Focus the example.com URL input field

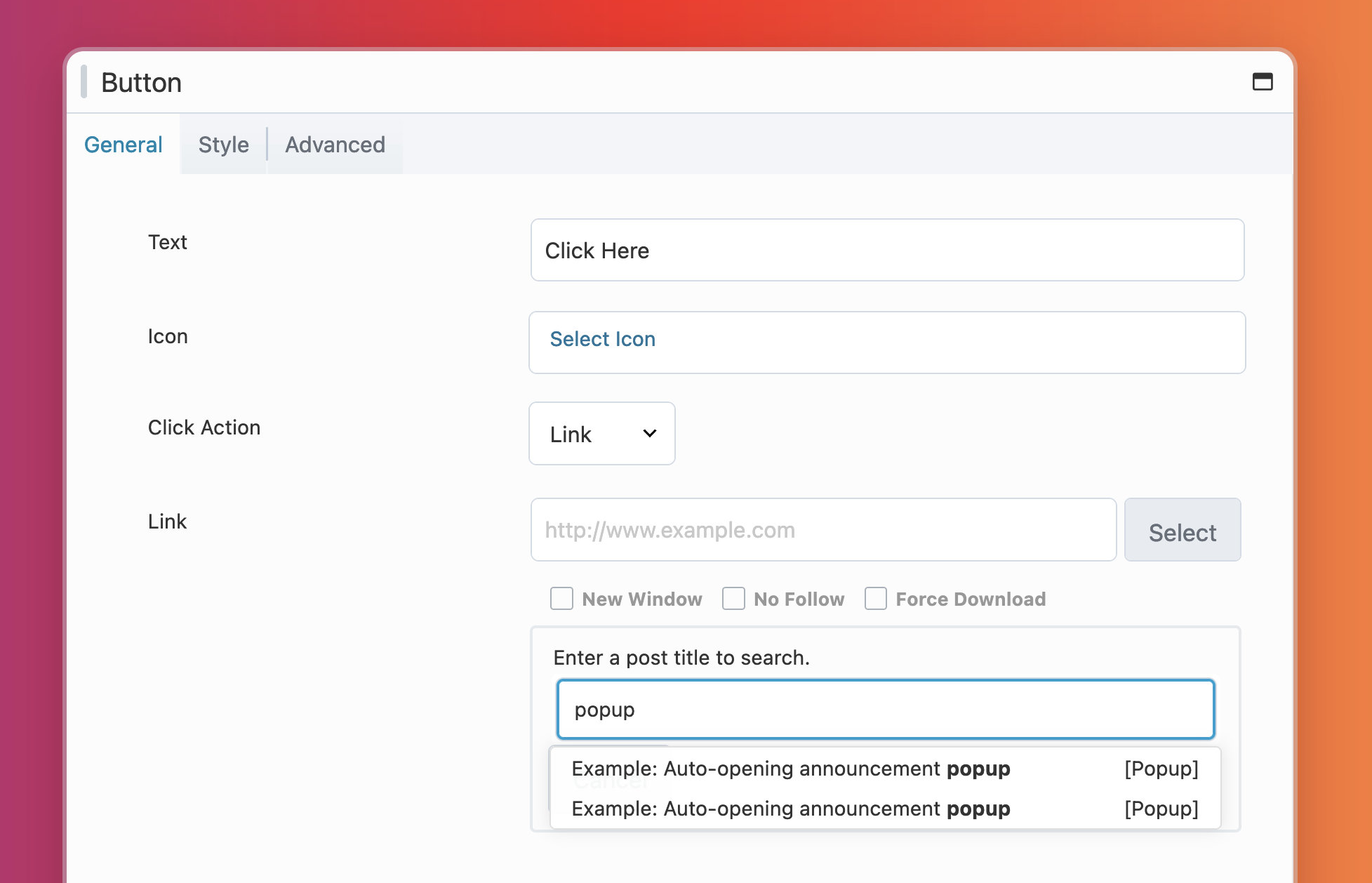tap(822, 530)
